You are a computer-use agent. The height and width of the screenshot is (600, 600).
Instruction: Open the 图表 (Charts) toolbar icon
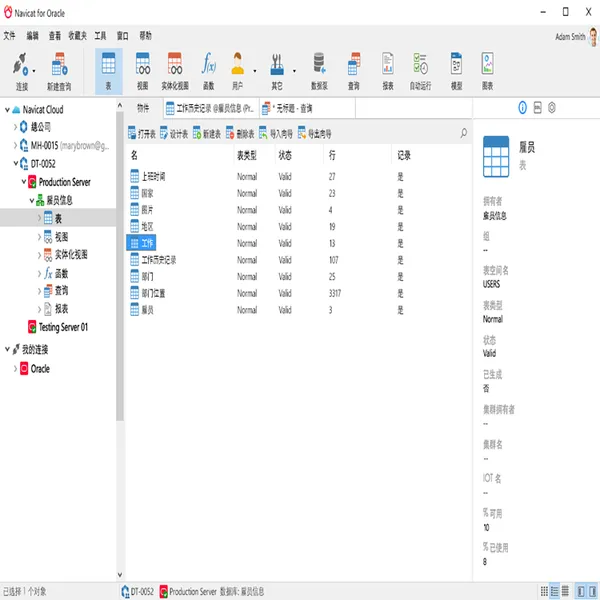click(487, 71)
